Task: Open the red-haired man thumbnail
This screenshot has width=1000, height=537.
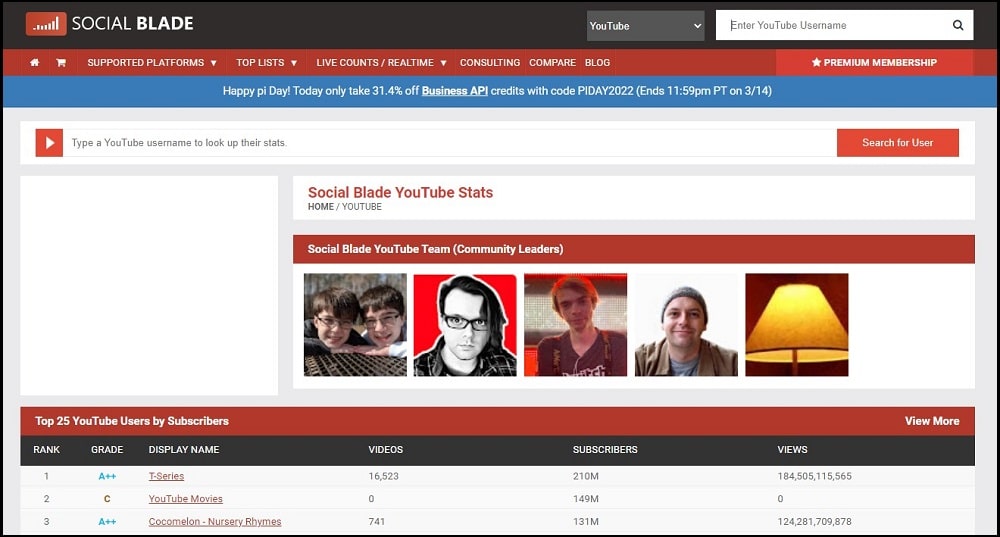Action: [575, 325]
